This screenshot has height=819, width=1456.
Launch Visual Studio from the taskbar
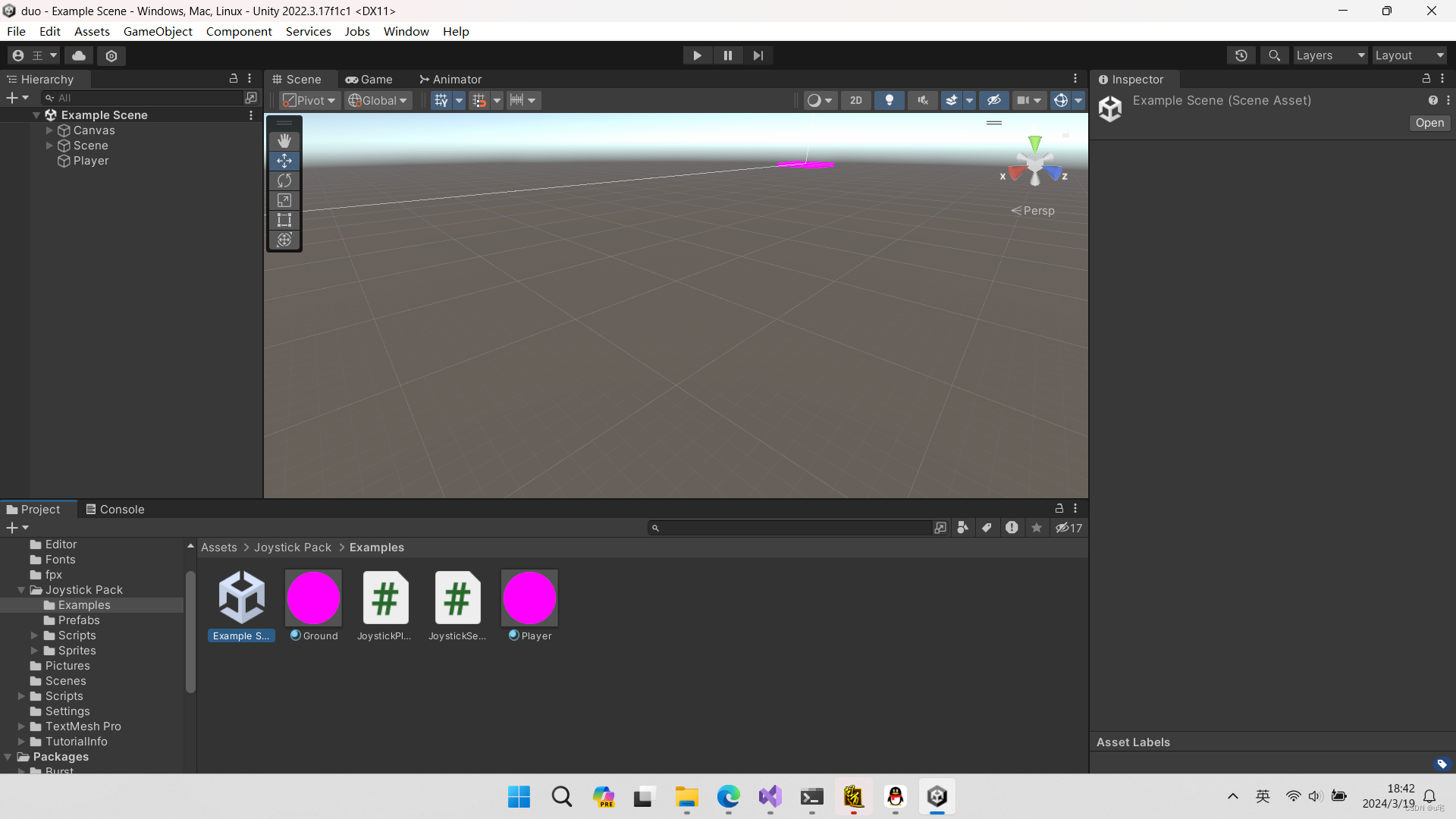(769, 797)
